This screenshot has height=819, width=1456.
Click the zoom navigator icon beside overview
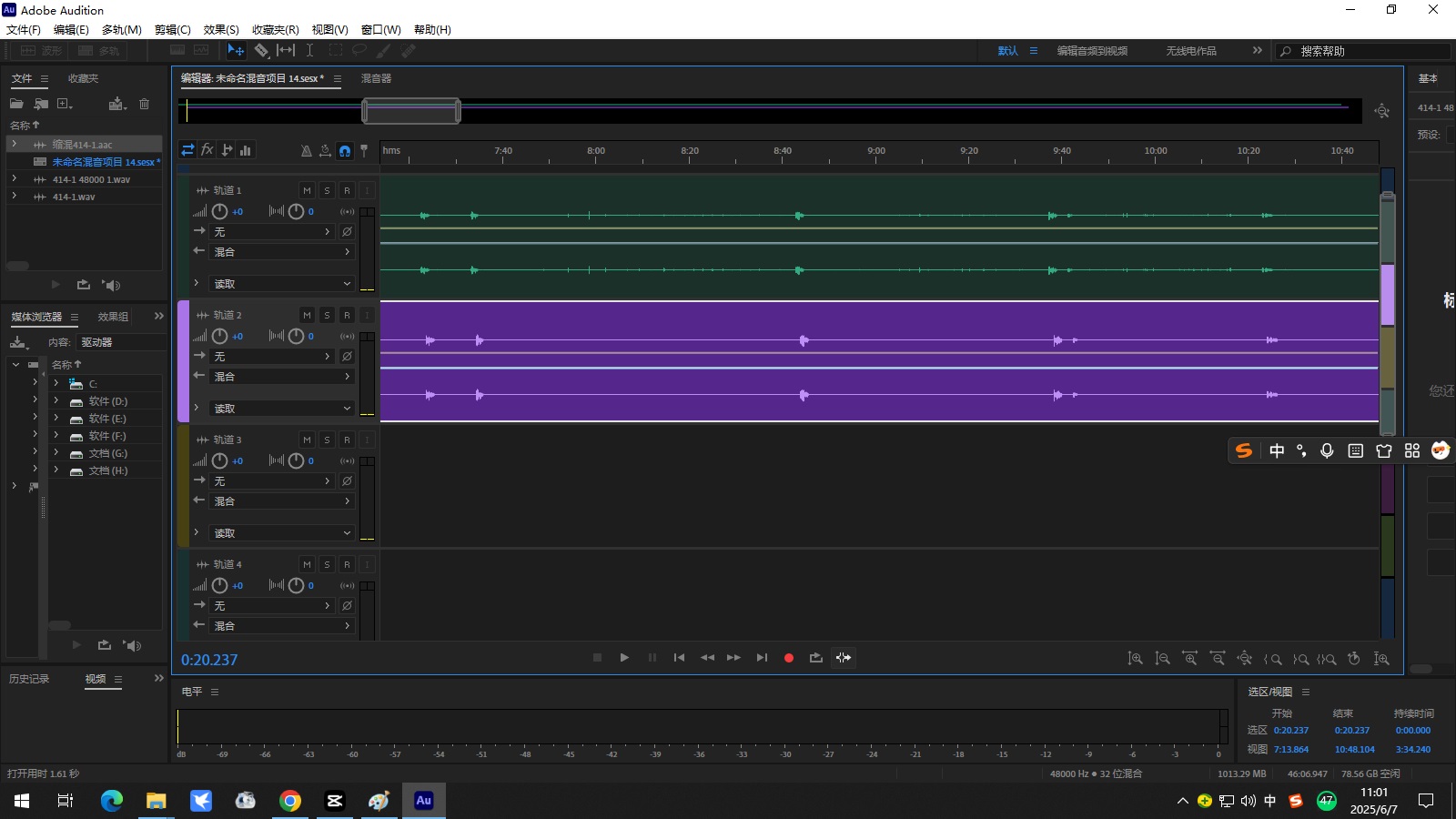(1382, 111)
